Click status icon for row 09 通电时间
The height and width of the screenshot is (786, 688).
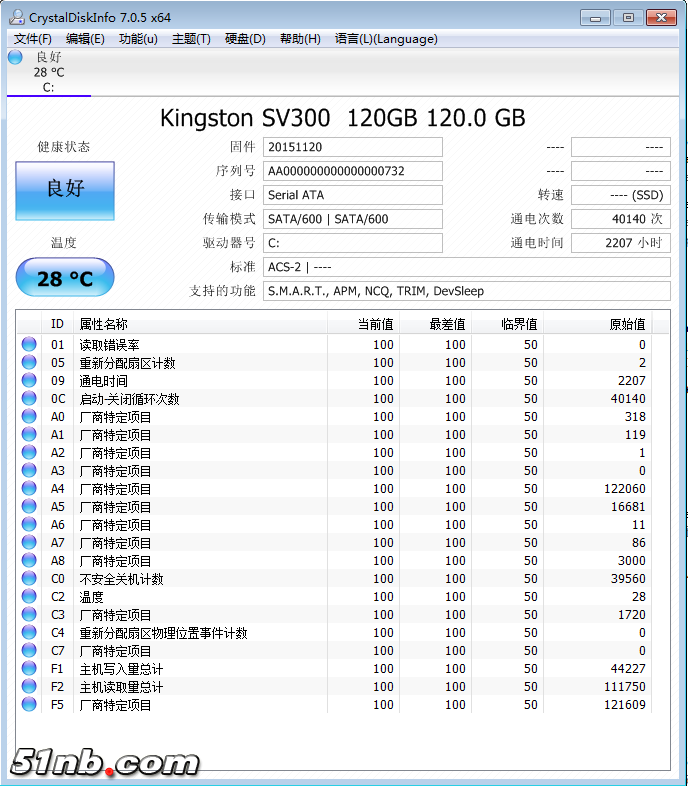click(x=29, y=380)
